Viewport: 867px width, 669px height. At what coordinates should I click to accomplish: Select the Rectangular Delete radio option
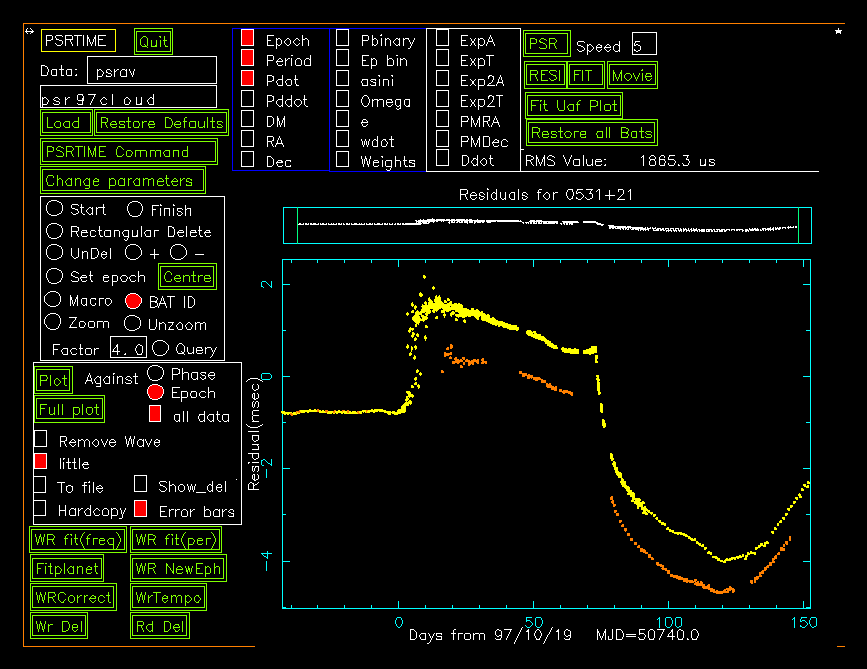pyautogui.click(x=54, y=231)
